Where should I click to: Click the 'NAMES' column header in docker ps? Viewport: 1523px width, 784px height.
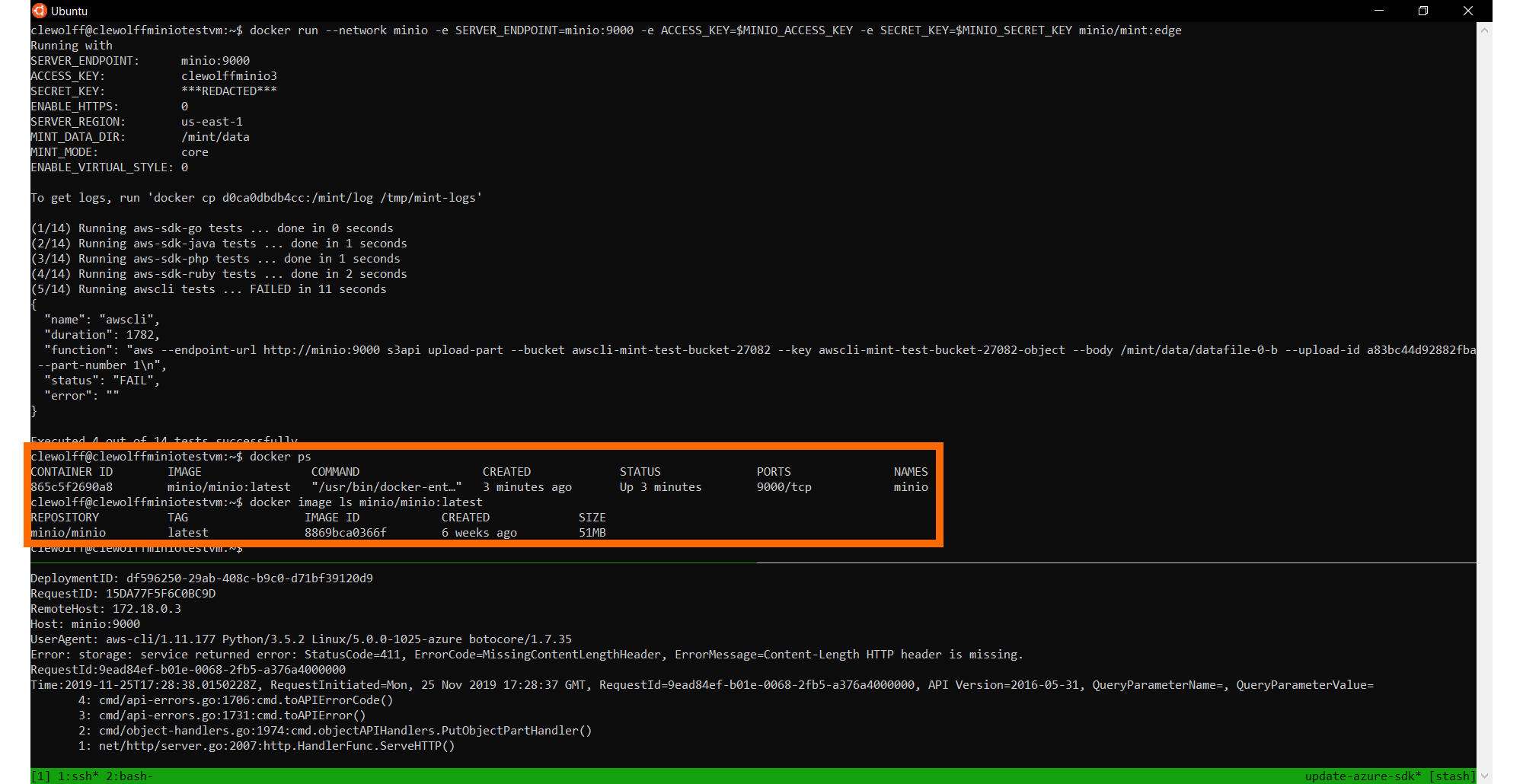[x=911, y=472]
